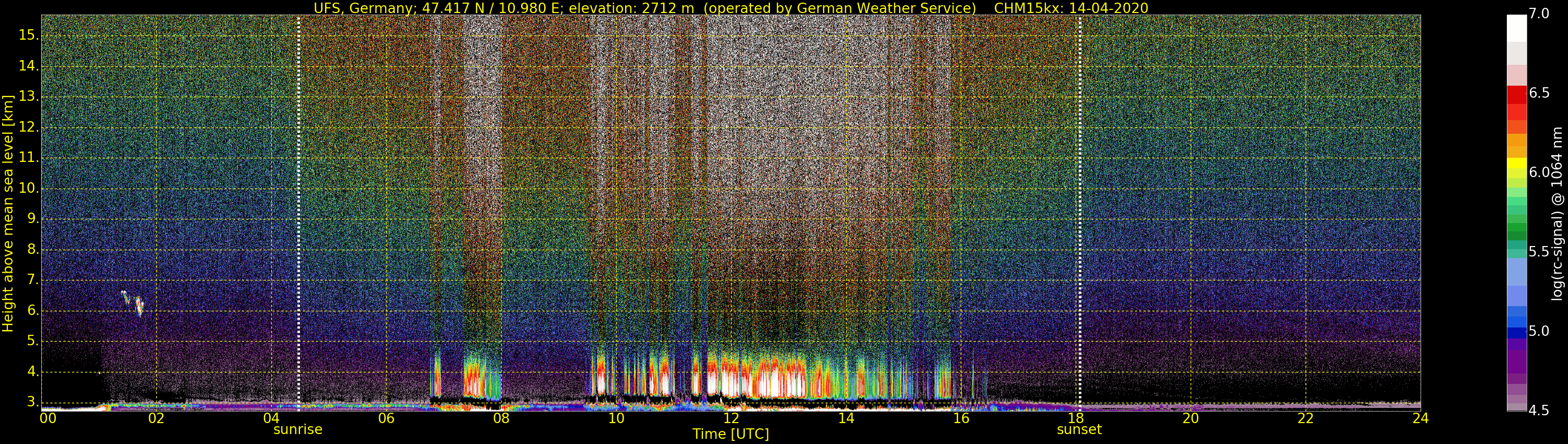Click the "14" time axis tick label
The height and width of the screenshot is (444, 1568).
(846, 418)
